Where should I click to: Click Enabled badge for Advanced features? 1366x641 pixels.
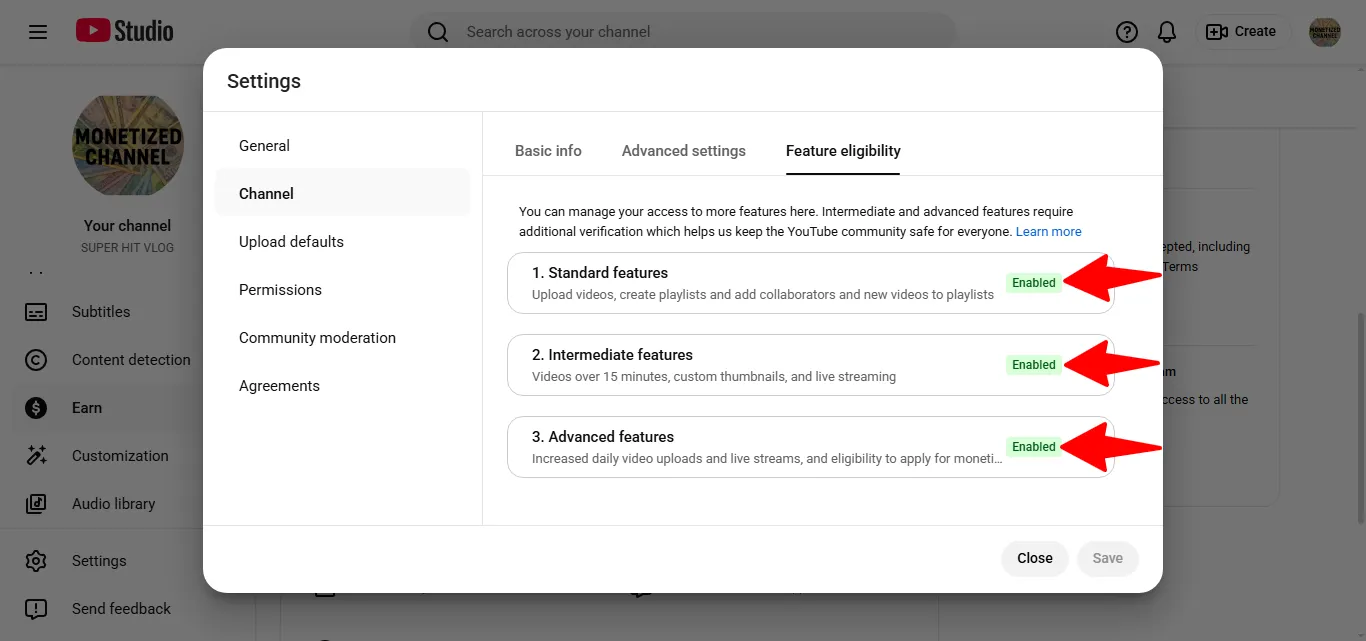pos(1034,447)
